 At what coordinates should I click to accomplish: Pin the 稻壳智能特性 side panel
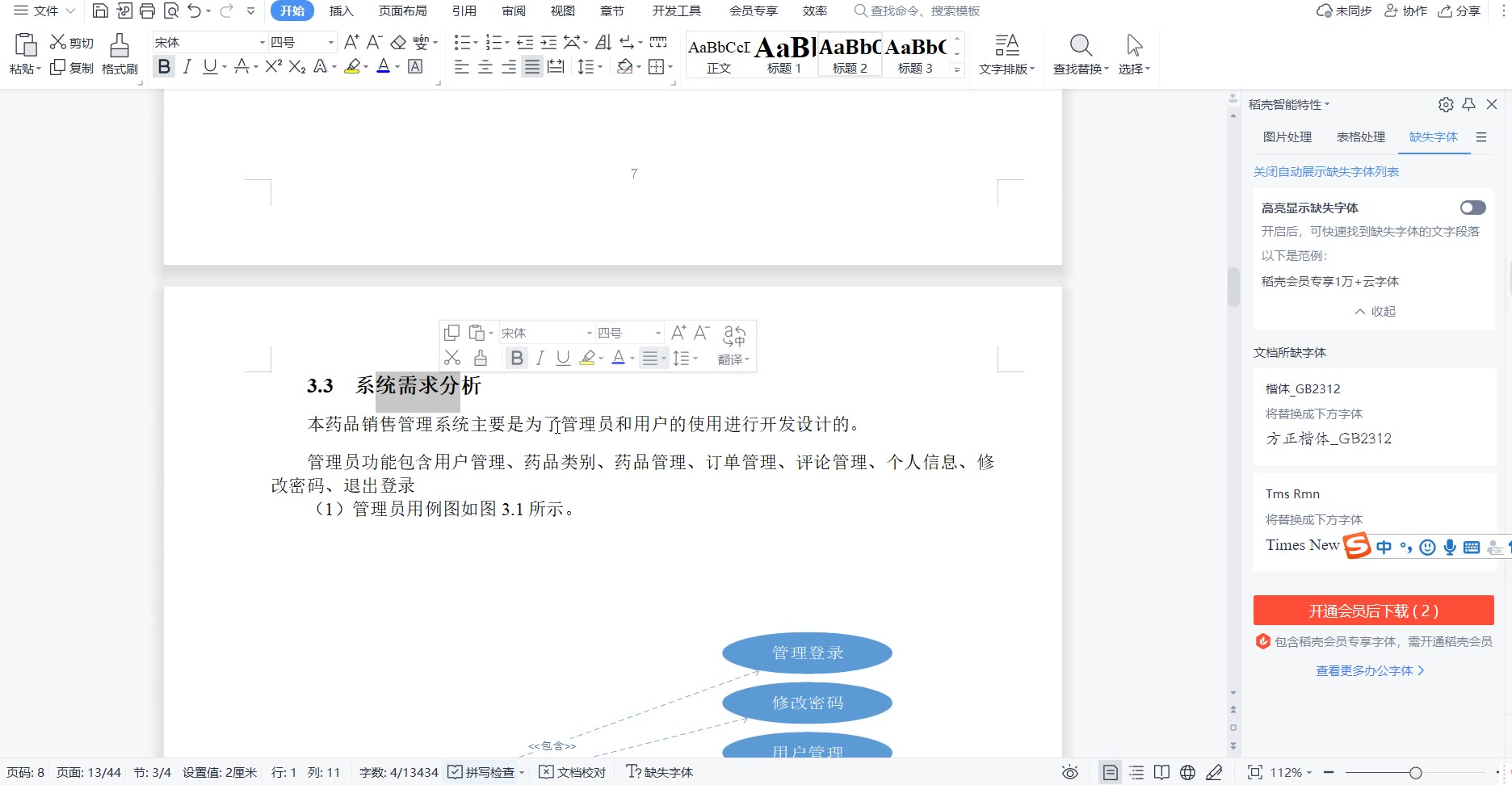click(x=1469, y=104)
